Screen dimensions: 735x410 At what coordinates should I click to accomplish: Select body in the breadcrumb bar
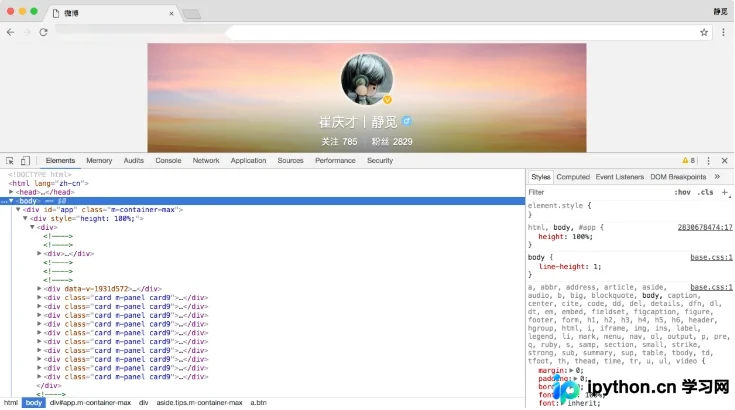[33, 403]
